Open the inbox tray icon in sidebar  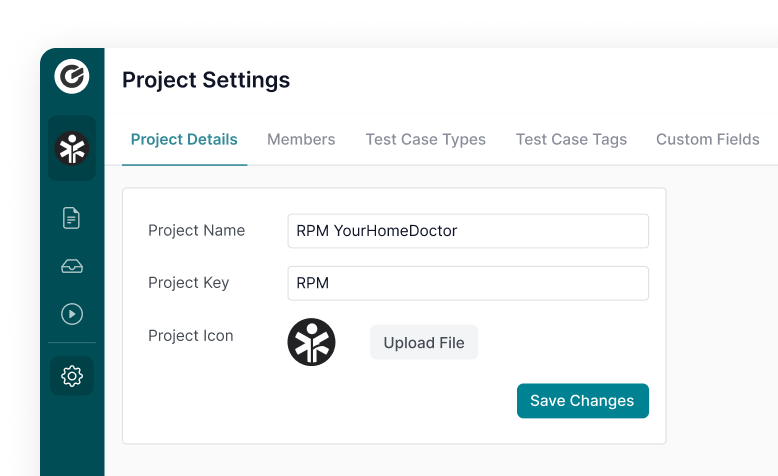72,267
